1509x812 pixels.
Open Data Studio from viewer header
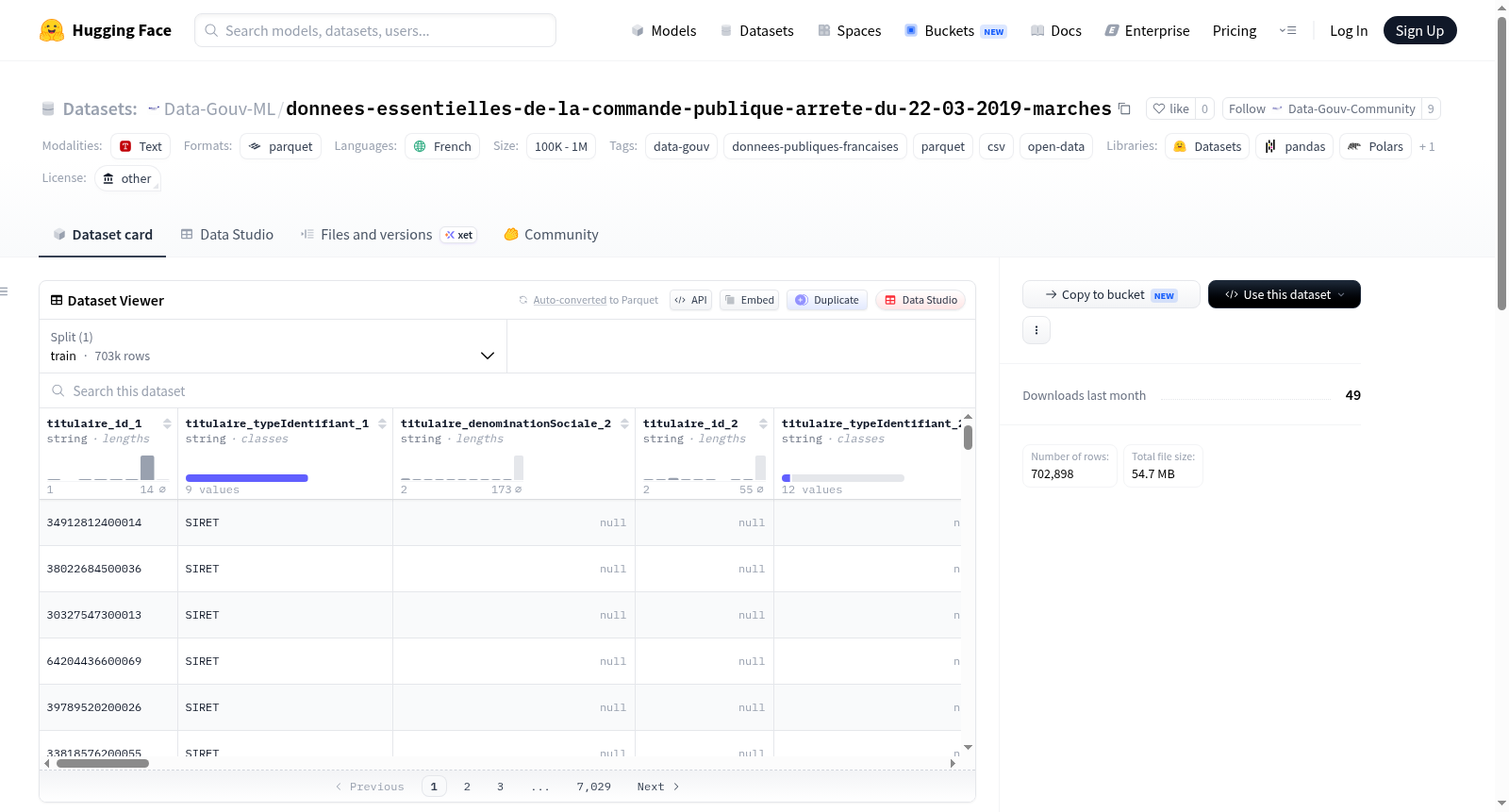point(920,300)
